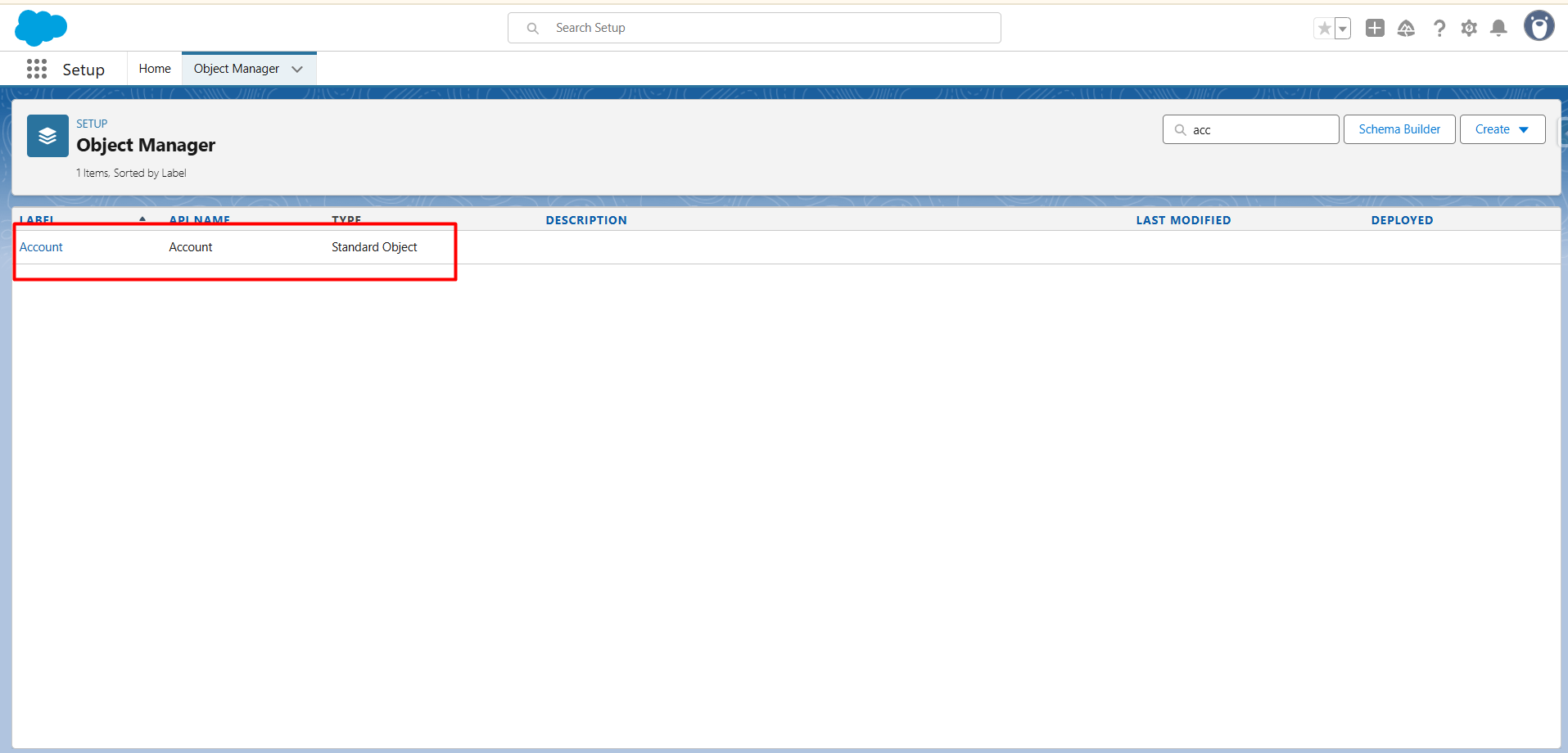Select the Object Manager tab
This screenshot has height=753, width=1568.
(237, 69)
